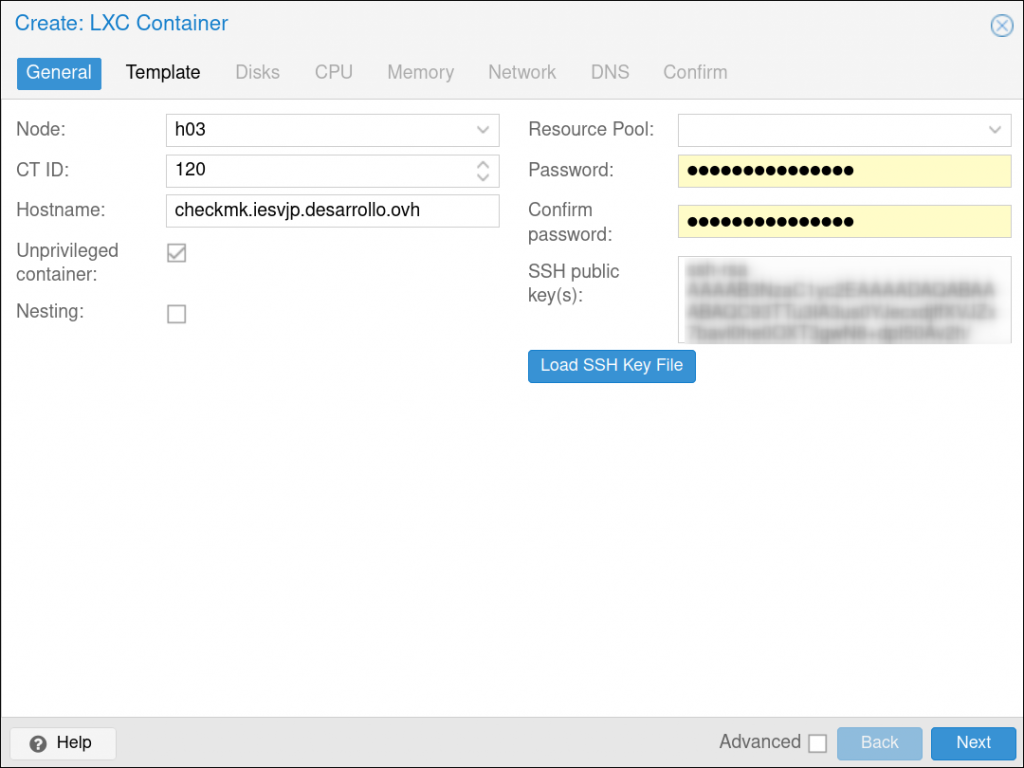Switch to the Template tab
This screenshot has width=1024, height=768.
point(163,72)
